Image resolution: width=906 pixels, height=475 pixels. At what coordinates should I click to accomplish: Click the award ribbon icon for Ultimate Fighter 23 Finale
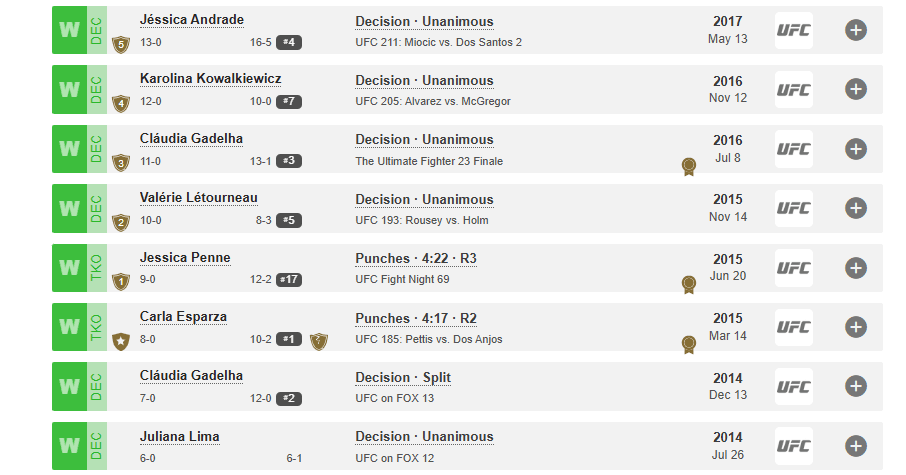pyautogui.click(x=689, y=167)
